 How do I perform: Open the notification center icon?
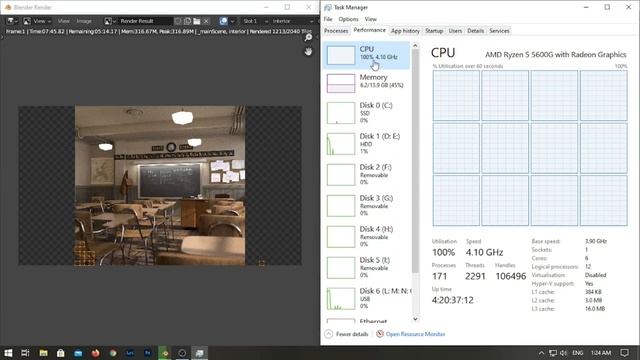624,353
